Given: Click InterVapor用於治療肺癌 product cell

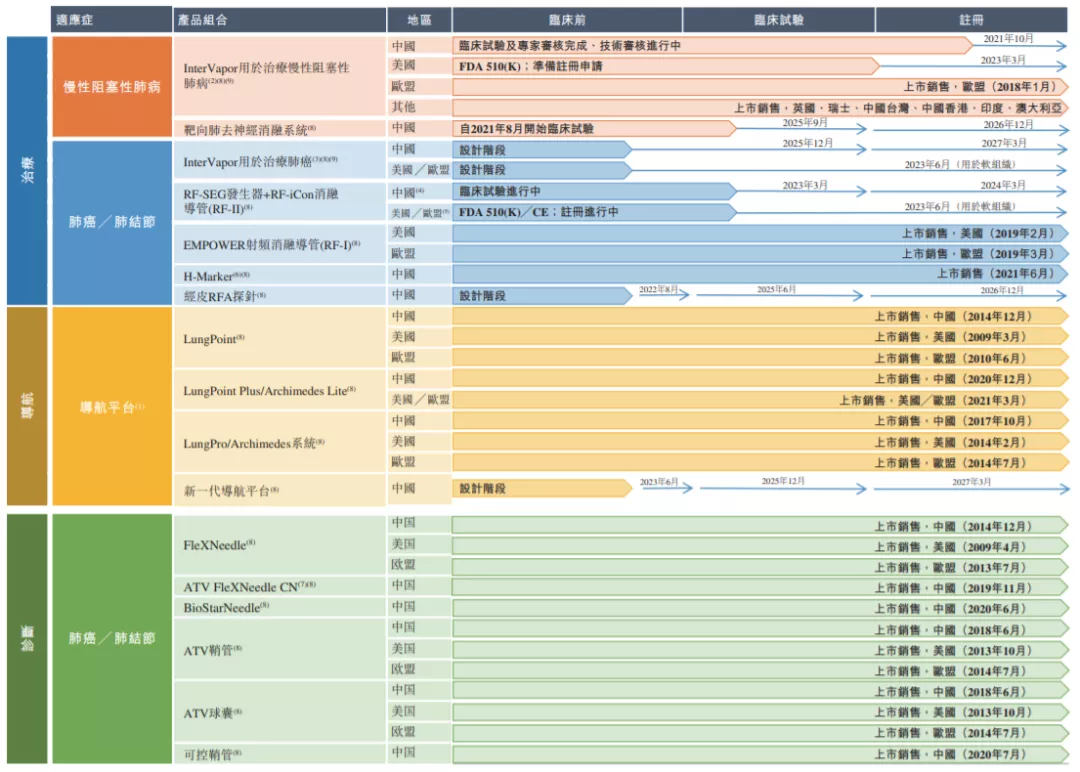Looking at the screenshot, I should pyautogui.click(x=280, y=160).
